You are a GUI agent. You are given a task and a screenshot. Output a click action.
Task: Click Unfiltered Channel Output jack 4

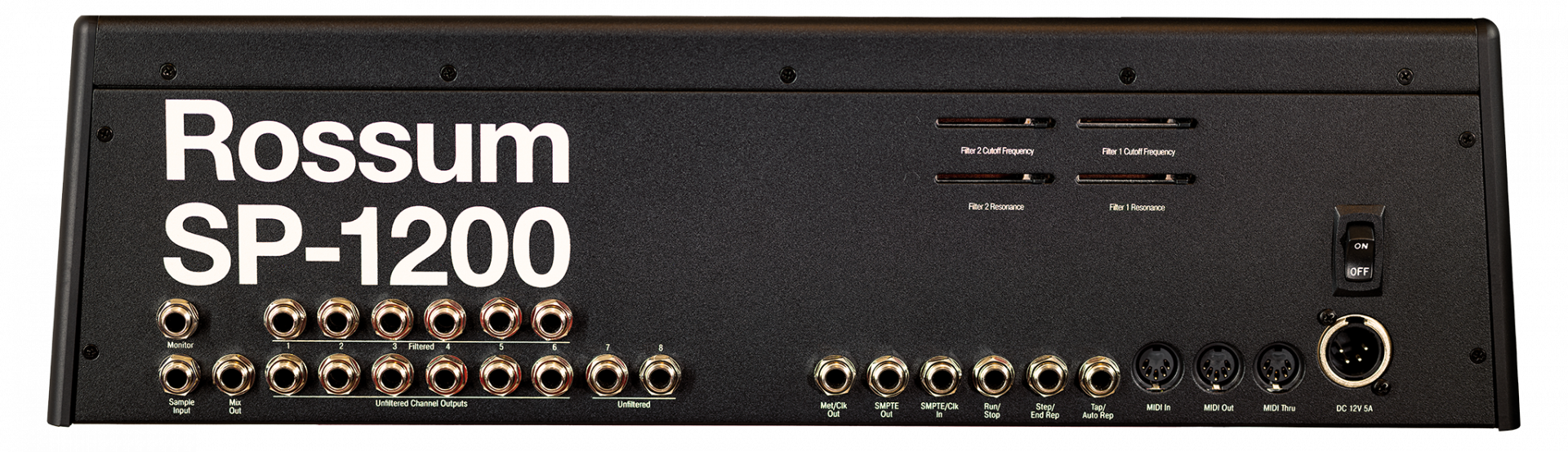click(445, 375)
